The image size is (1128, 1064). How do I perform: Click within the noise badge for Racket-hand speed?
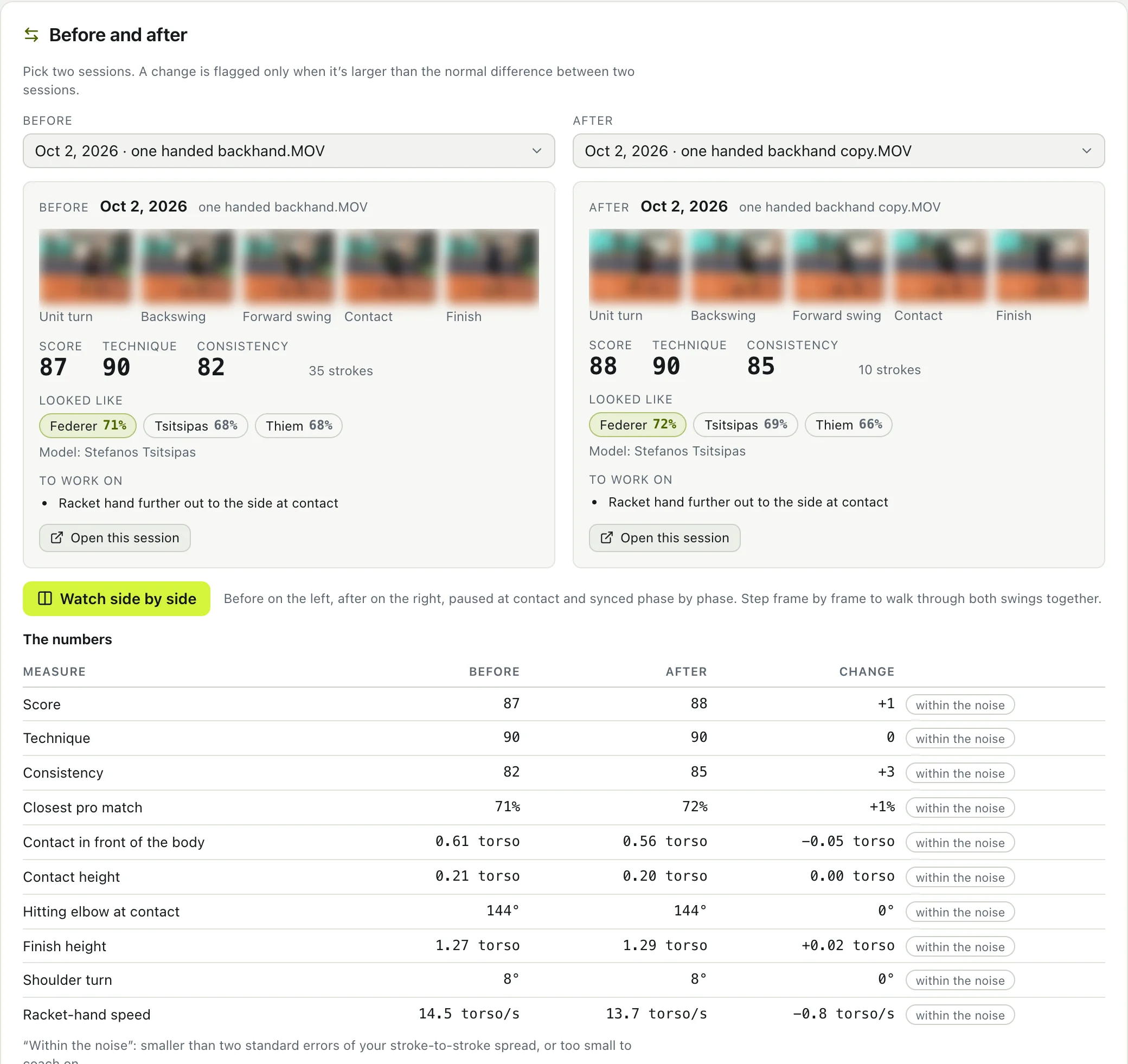[x=960, y=1015]
